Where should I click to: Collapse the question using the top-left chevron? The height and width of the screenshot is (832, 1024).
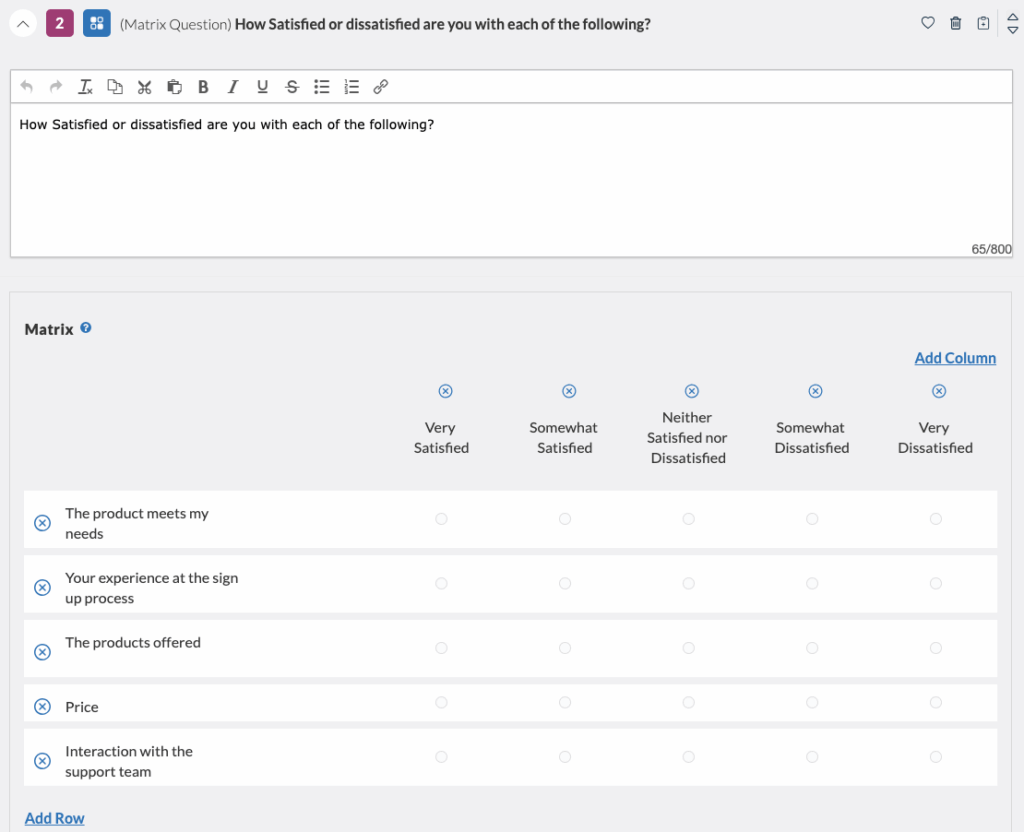coord(22,22)
